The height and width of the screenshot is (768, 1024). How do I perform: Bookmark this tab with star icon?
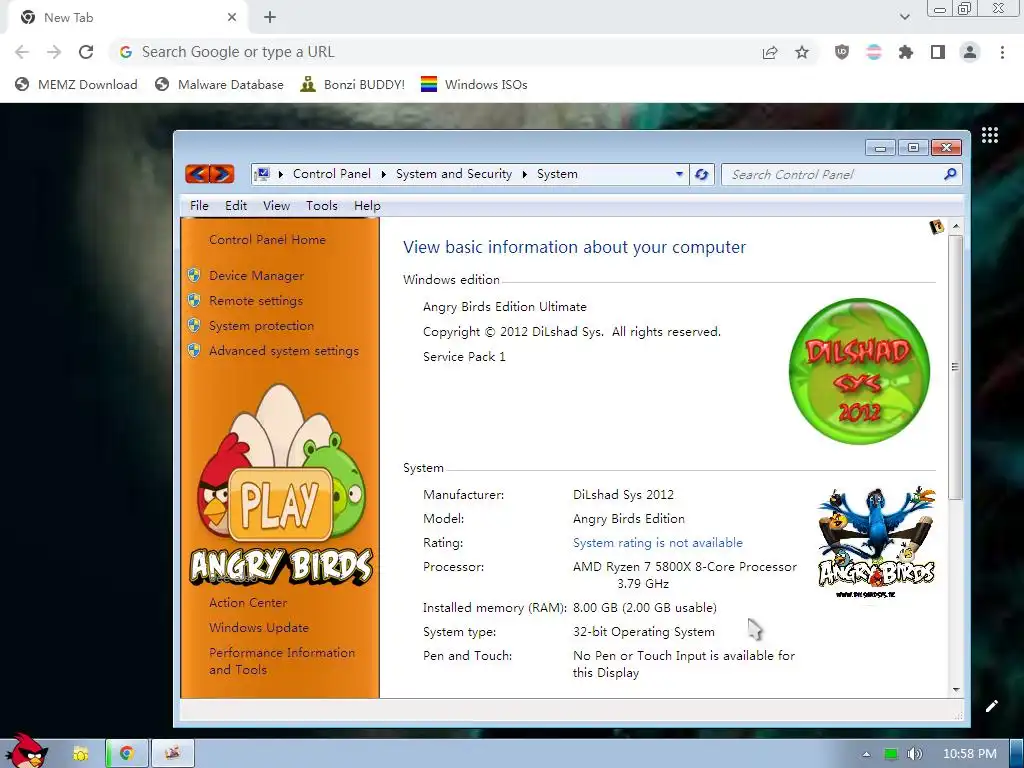coord(802,52)
